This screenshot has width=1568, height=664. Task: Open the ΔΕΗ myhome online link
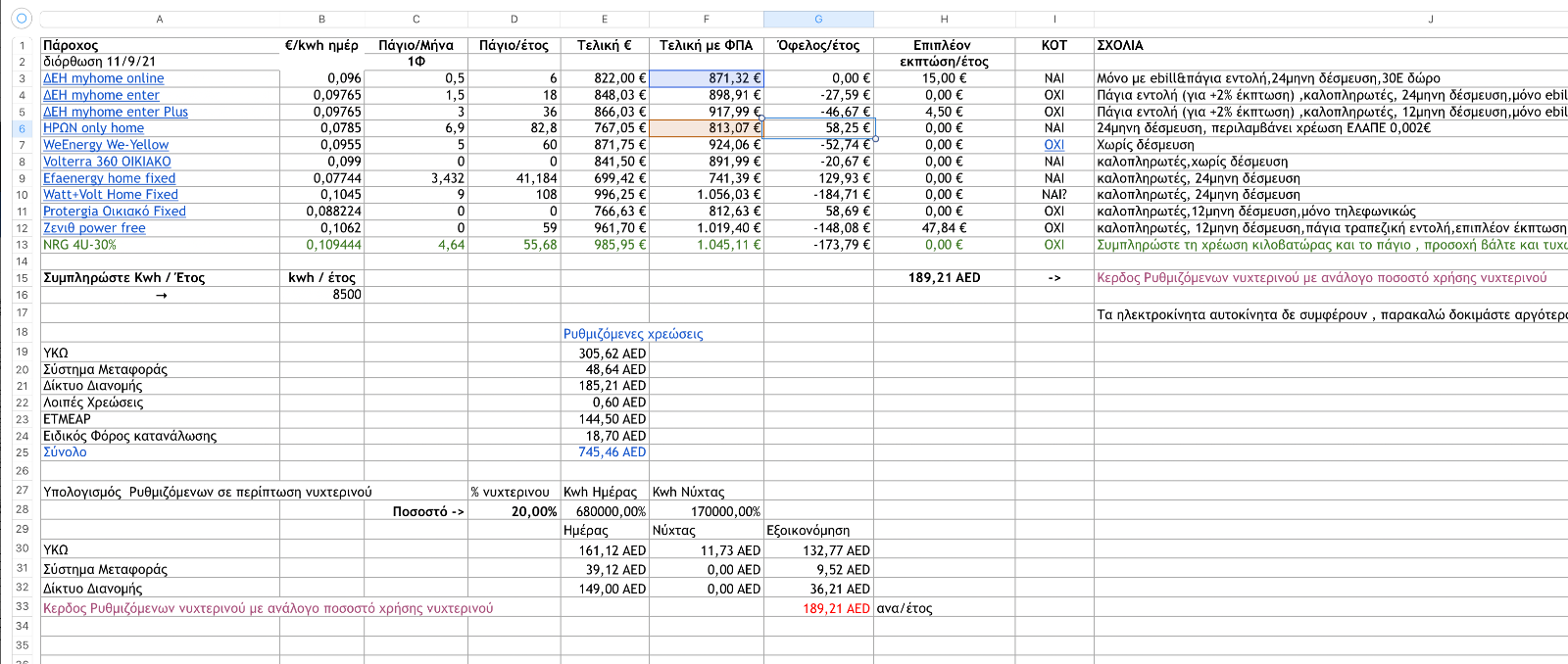click(x=103, y=78)
